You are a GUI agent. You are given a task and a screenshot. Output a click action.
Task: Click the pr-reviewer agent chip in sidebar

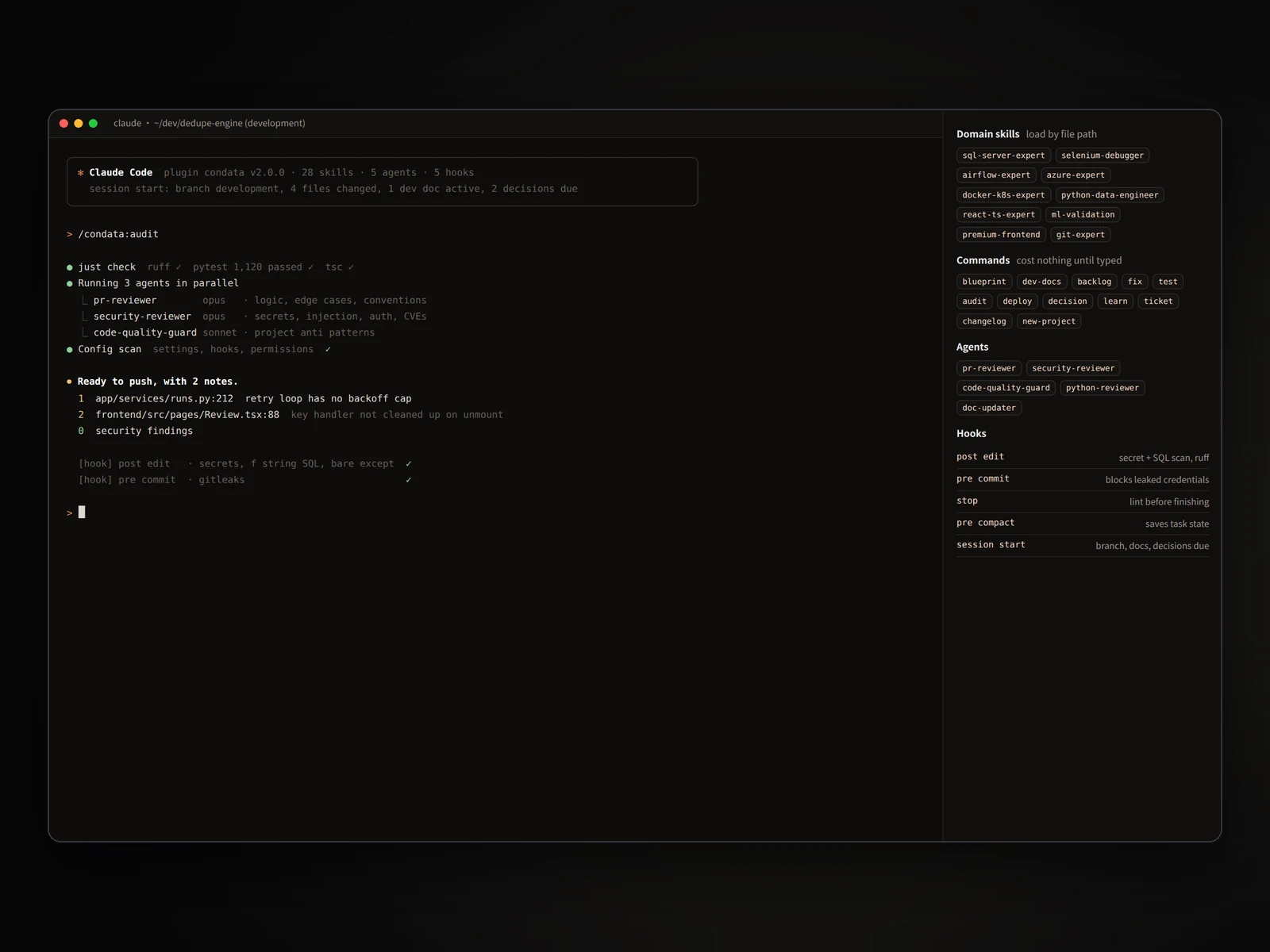989,368
